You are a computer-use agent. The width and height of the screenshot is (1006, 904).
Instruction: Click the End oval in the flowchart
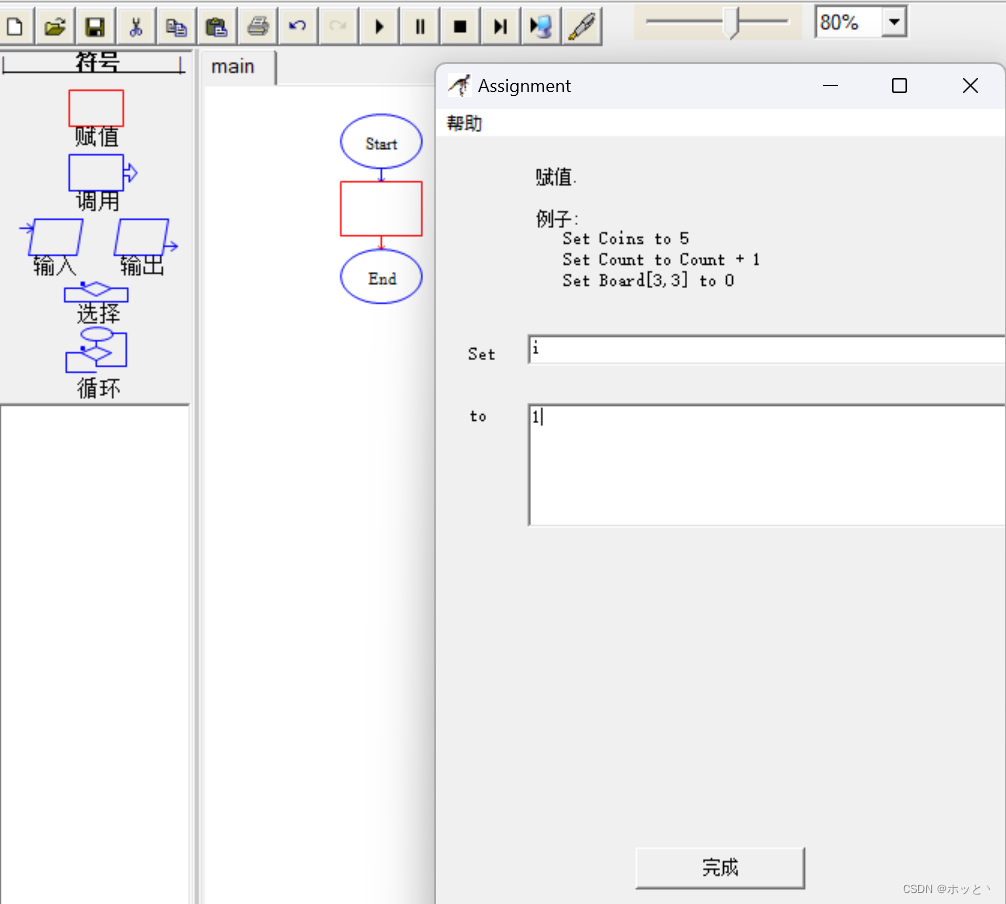pos(381,277)
